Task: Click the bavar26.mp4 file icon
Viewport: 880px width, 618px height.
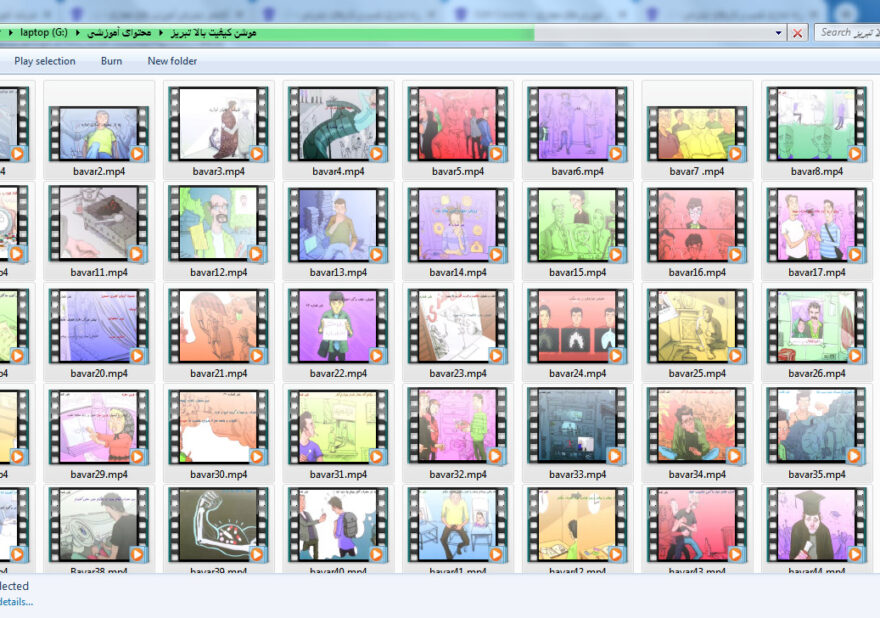Action: (817, 326)
